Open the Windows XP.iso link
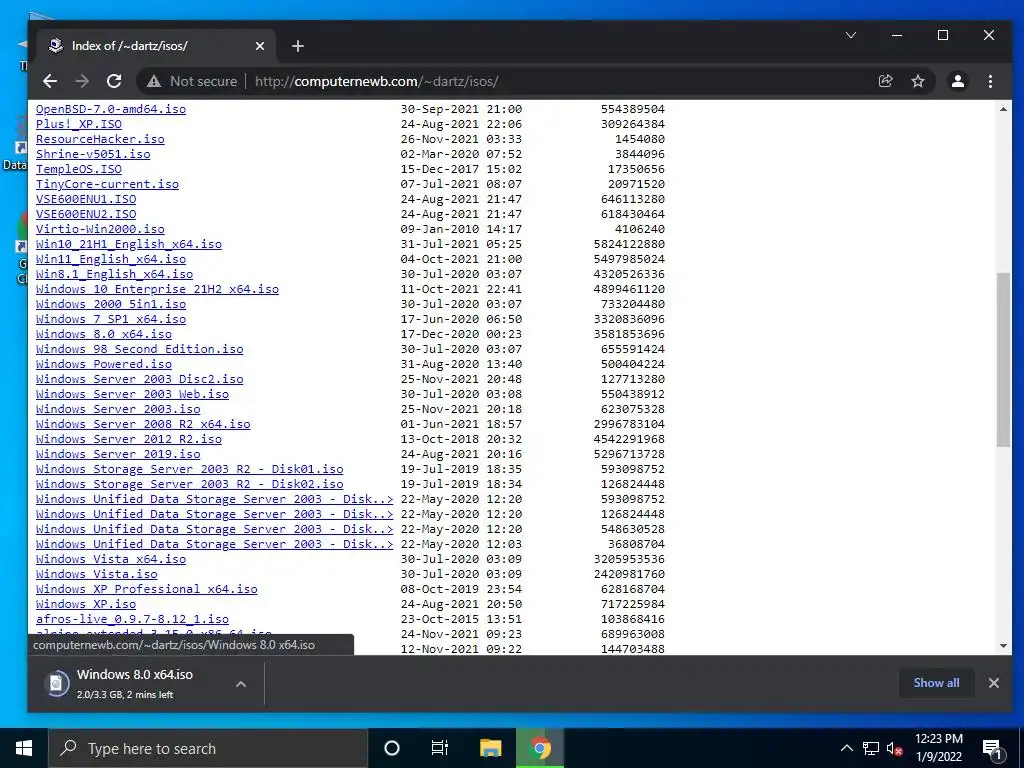Screen dimensions: 1024x768 [x=86, y=605]
